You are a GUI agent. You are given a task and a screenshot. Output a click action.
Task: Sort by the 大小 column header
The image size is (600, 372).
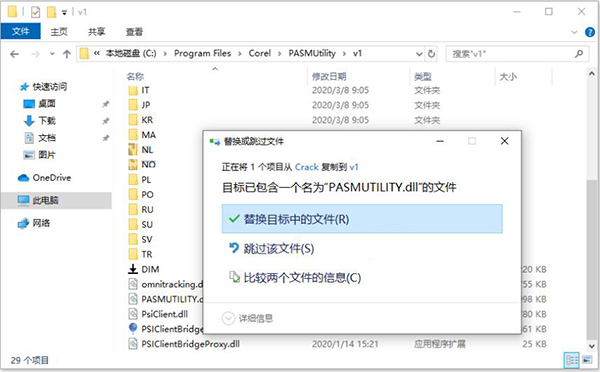[508, 77]
